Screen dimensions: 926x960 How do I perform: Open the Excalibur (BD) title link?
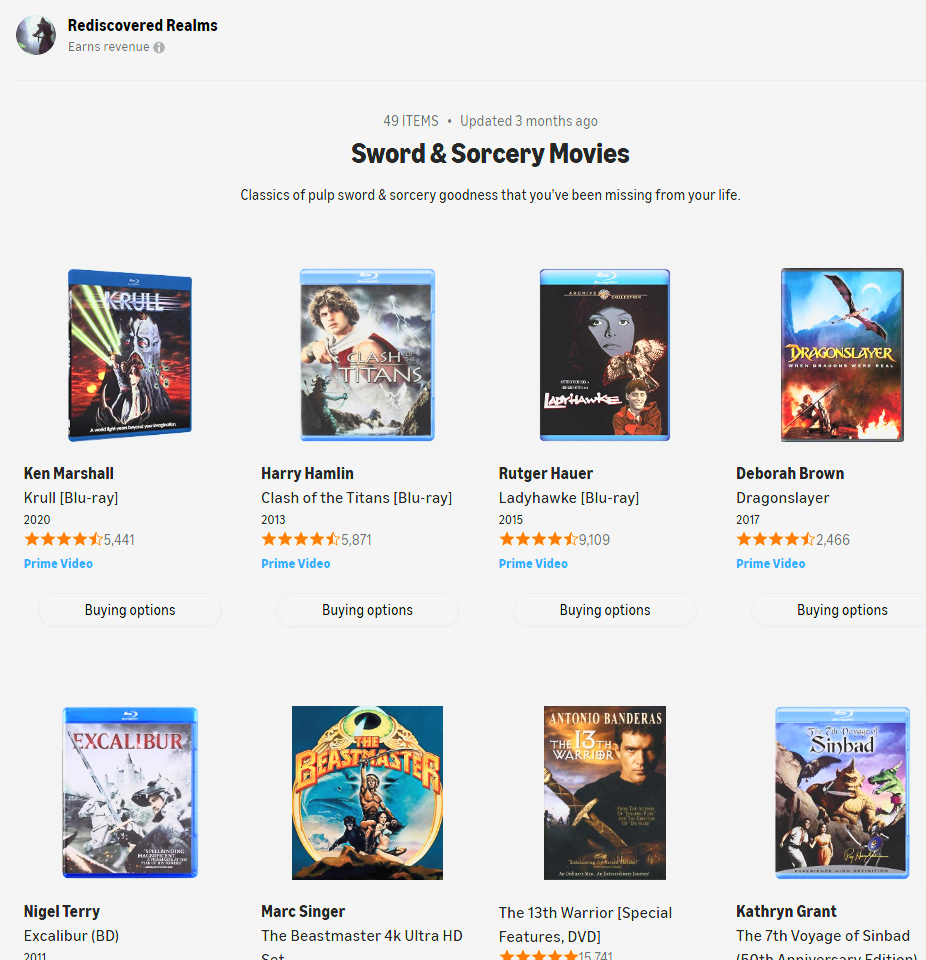coord(71,936)
